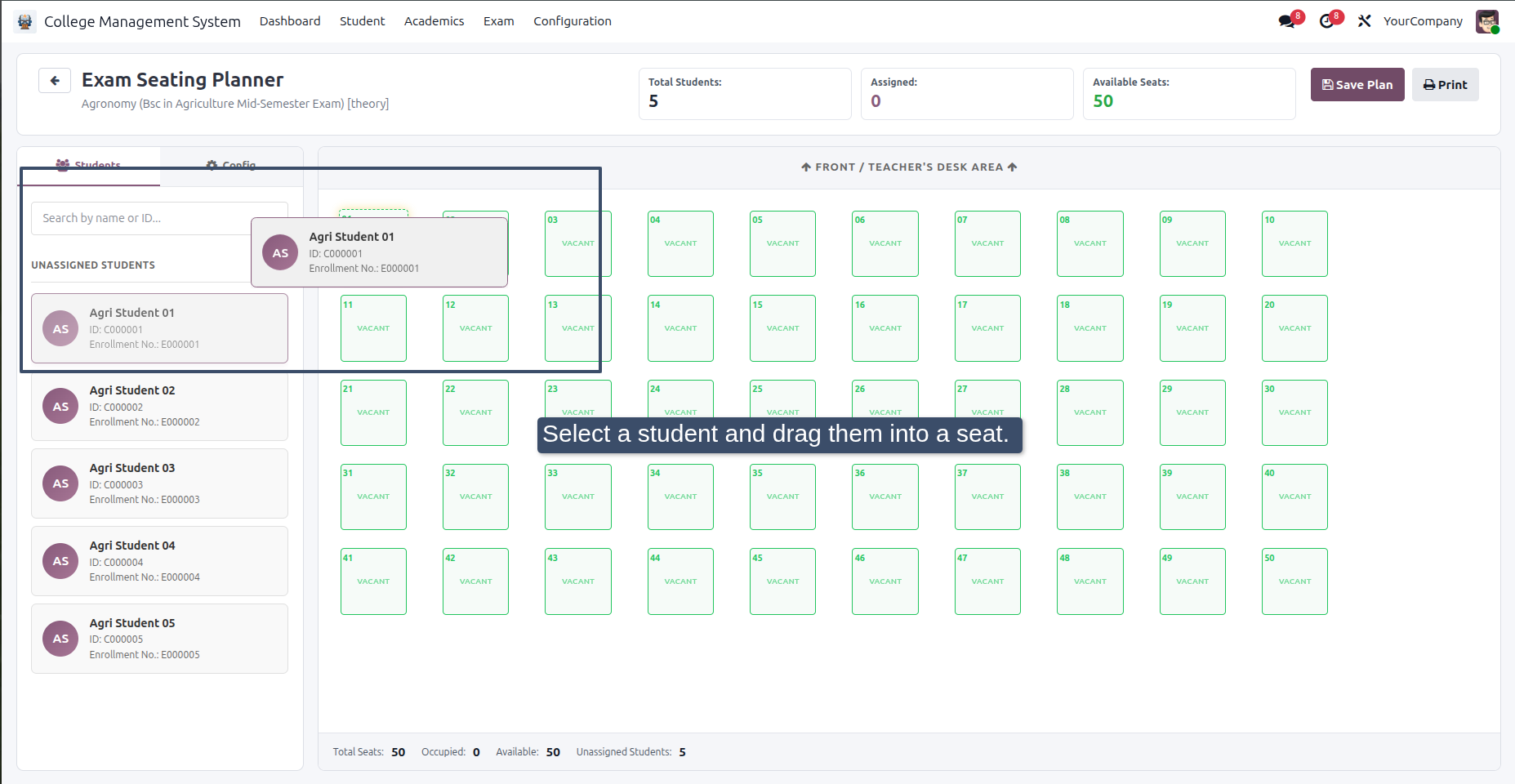Open the Academics menu

coord(434,21)
